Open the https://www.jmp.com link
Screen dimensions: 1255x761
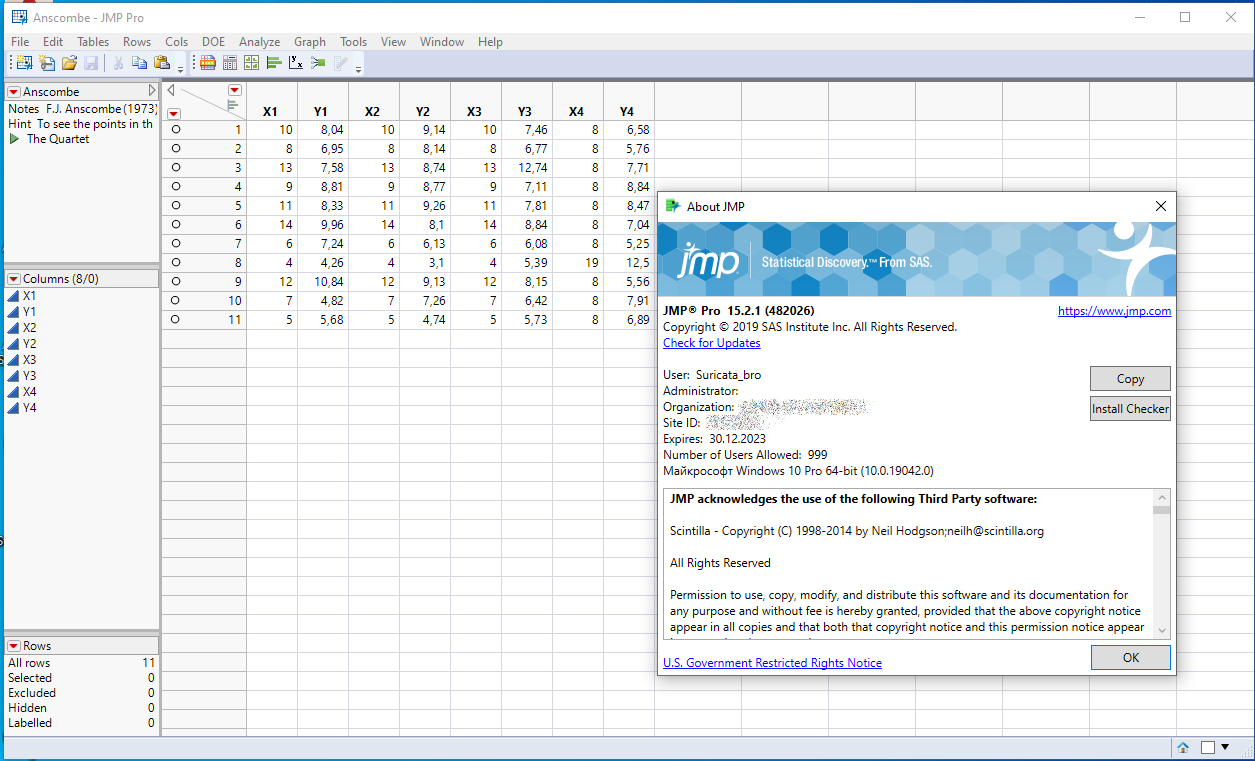[x=1114, y=311]
